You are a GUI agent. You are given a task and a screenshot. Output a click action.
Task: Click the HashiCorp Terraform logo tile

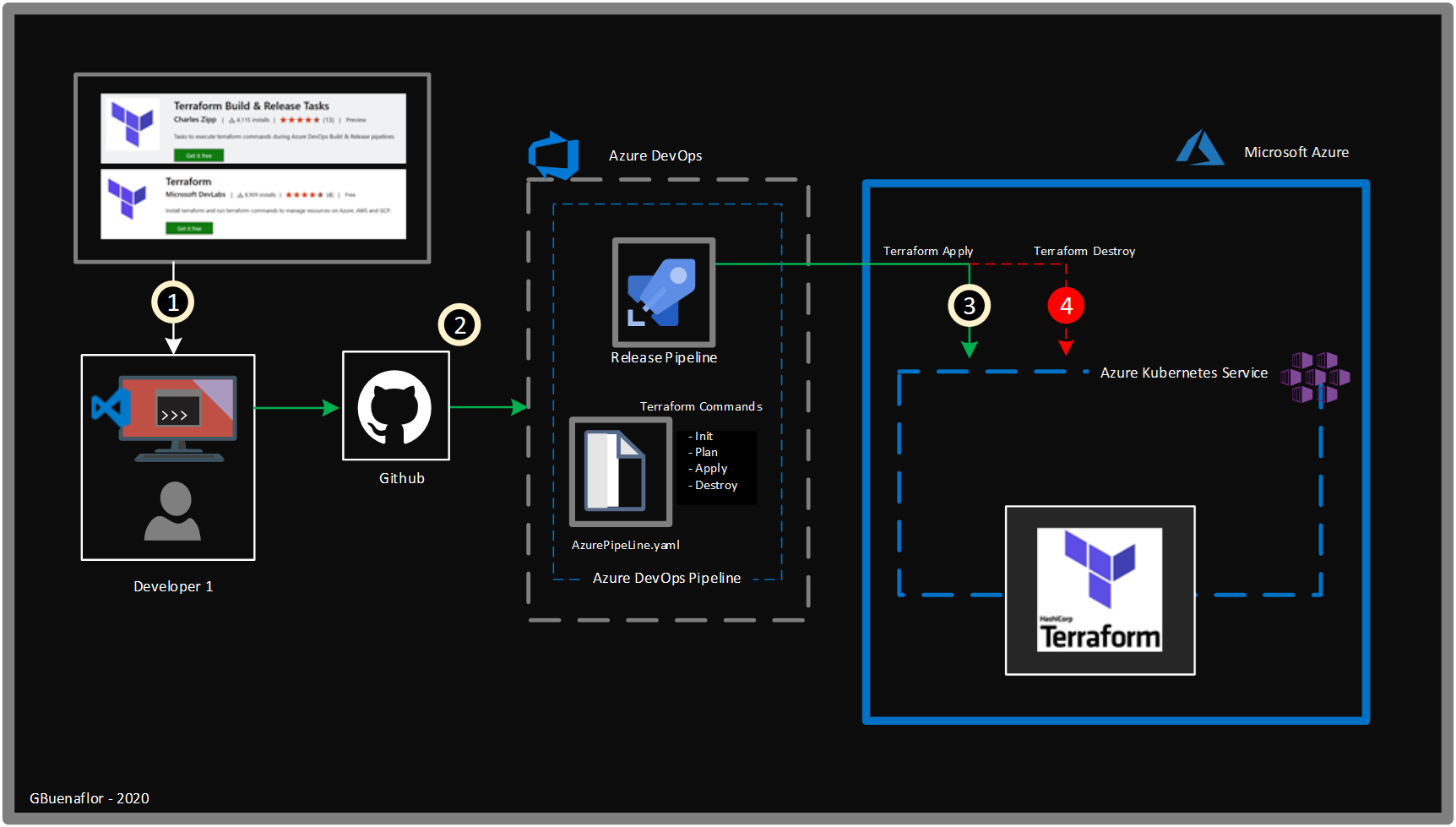[1100, 590]
